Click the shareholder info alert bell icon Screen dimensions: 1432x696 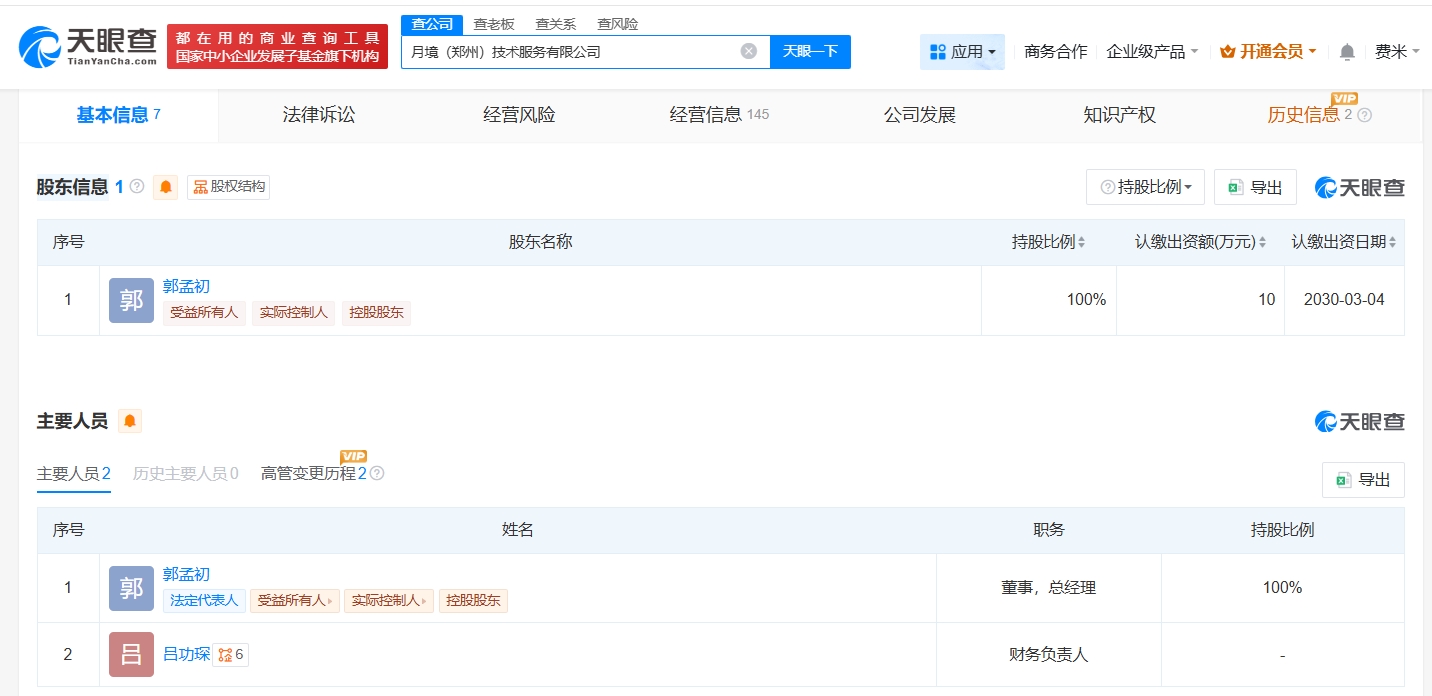pos(166,187)
